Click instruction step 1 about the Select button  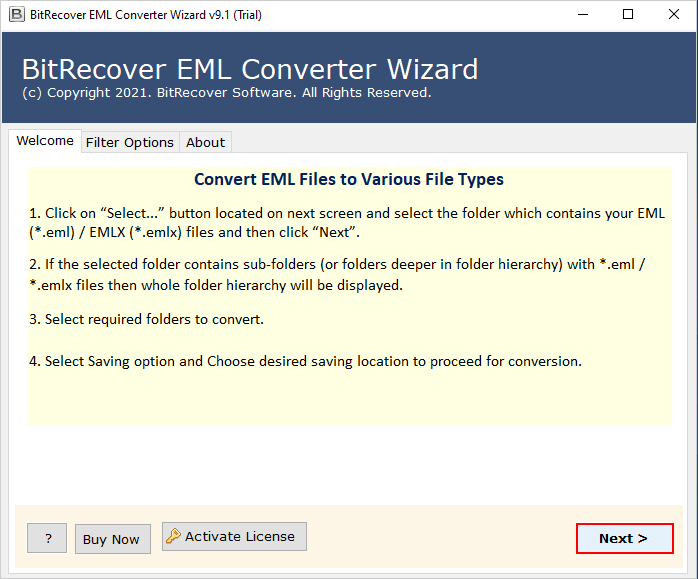347,223
